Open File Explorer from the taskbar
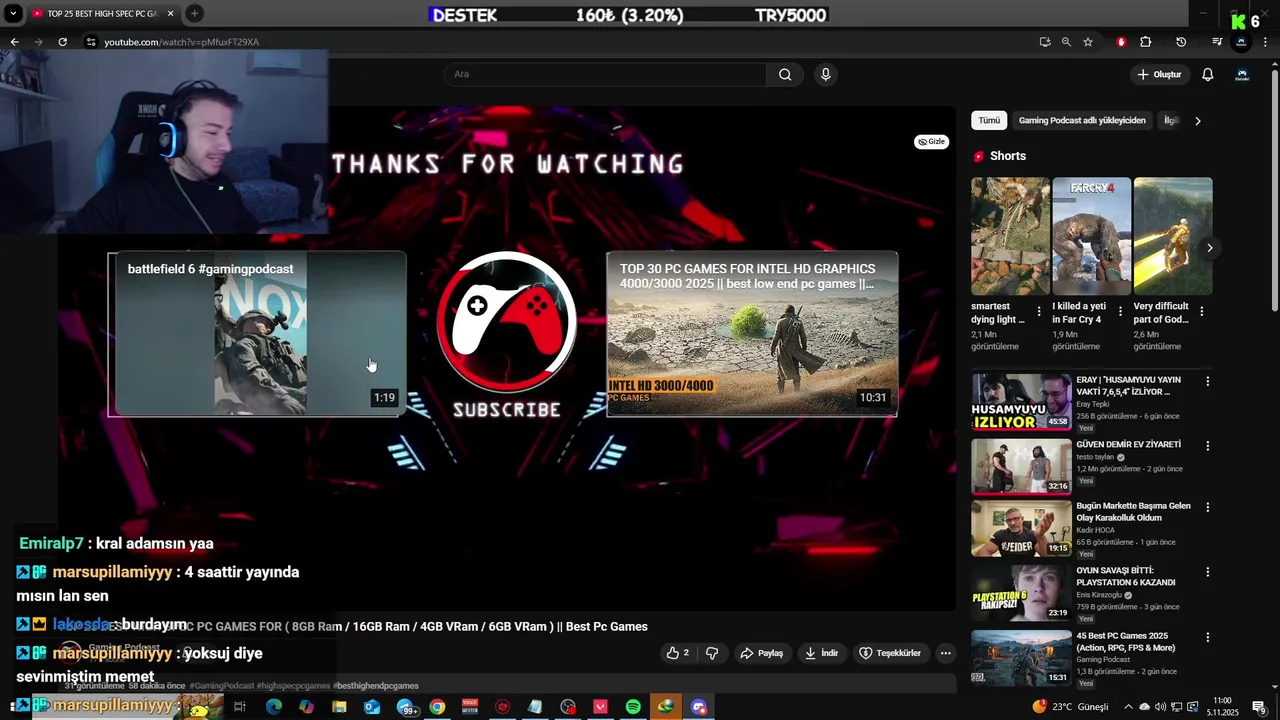 [x=339, y=707]
